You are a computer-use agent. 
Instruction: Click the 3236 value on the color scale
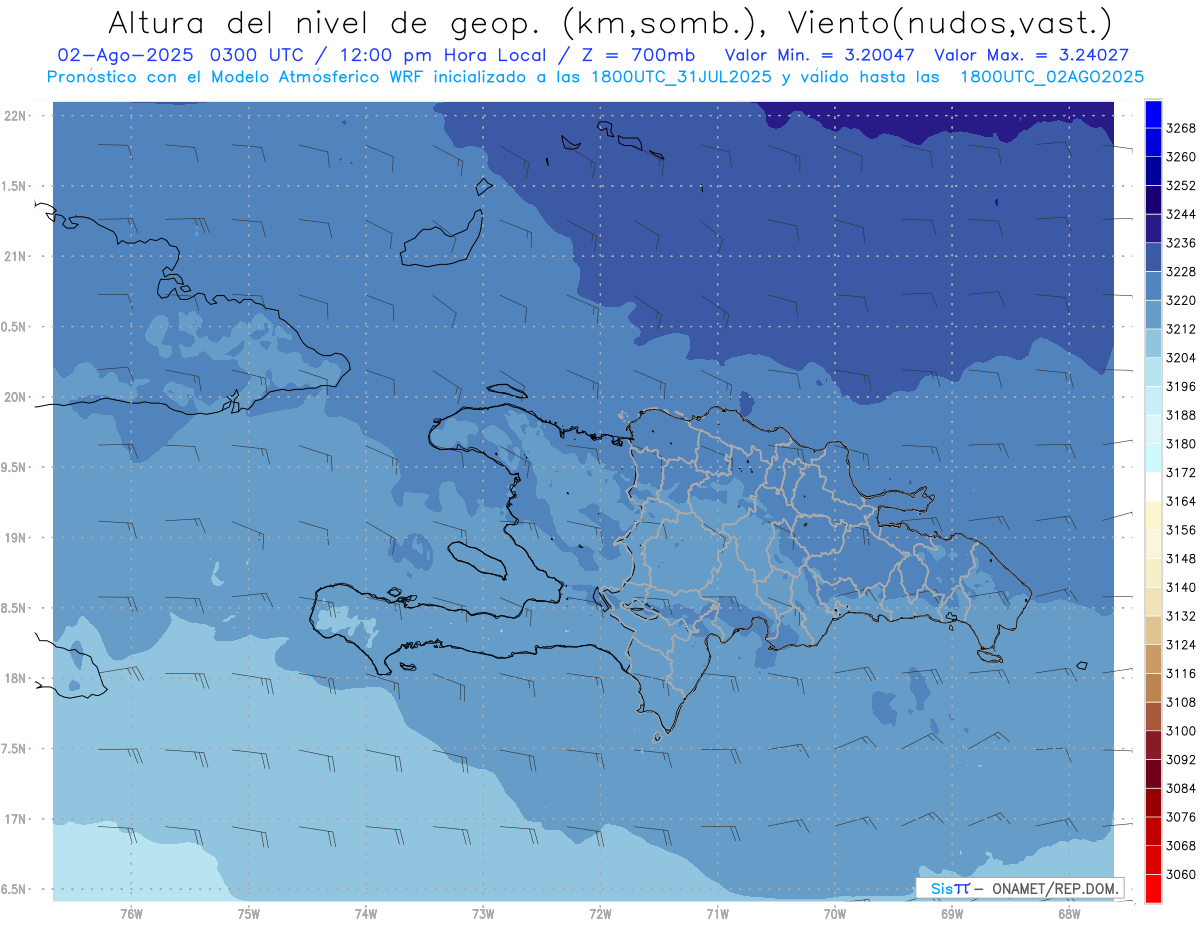click(1181, 243)
